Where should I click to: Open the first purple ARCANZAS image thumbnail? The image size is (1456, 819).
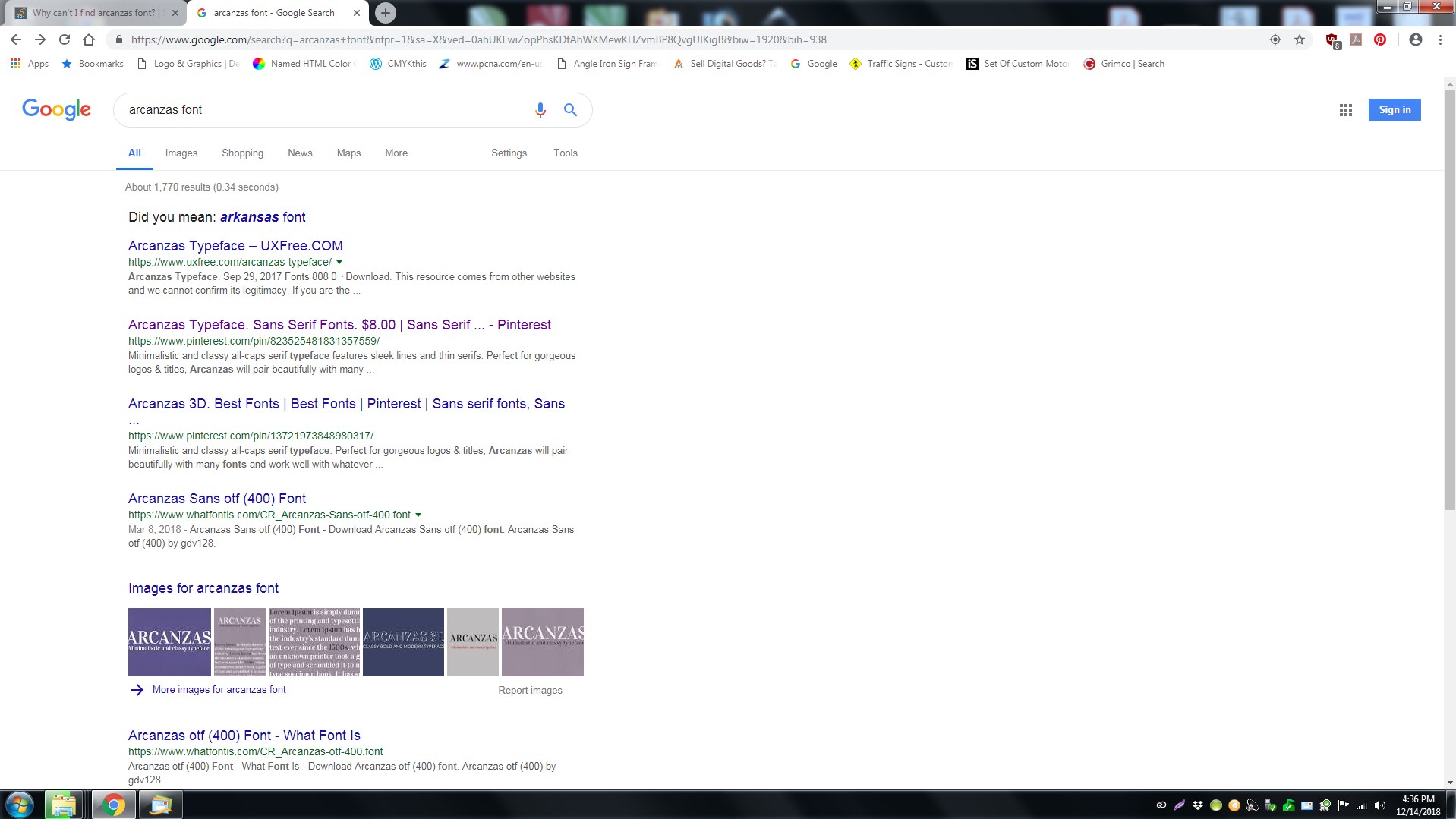click(169, 642)
